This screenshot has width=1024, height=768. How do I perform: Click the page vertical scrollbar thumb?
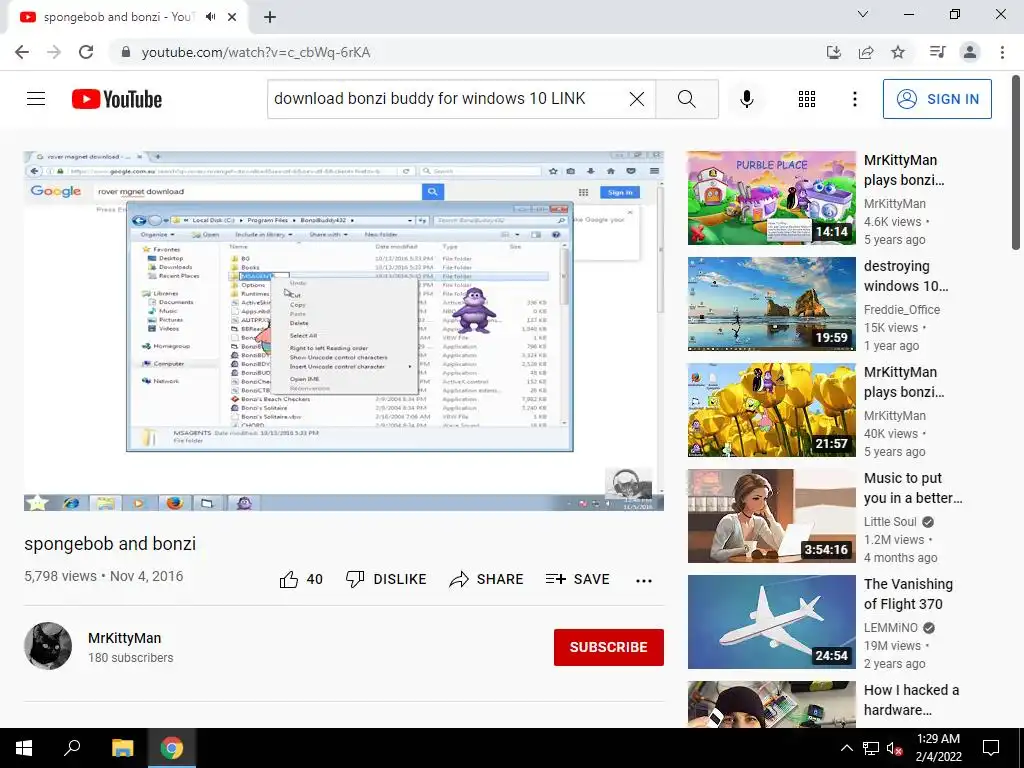coord(1016,161)
